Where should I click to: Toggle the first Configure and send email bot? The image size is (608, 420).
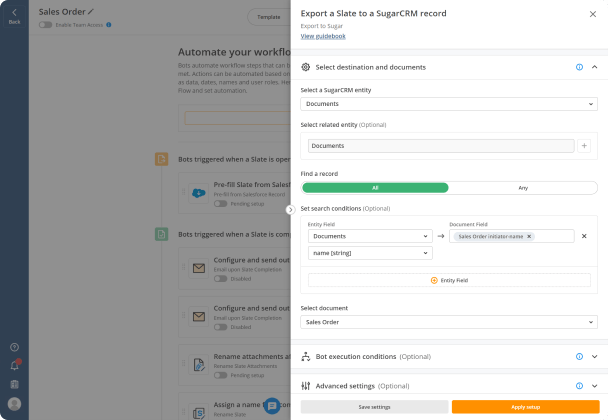220,278
